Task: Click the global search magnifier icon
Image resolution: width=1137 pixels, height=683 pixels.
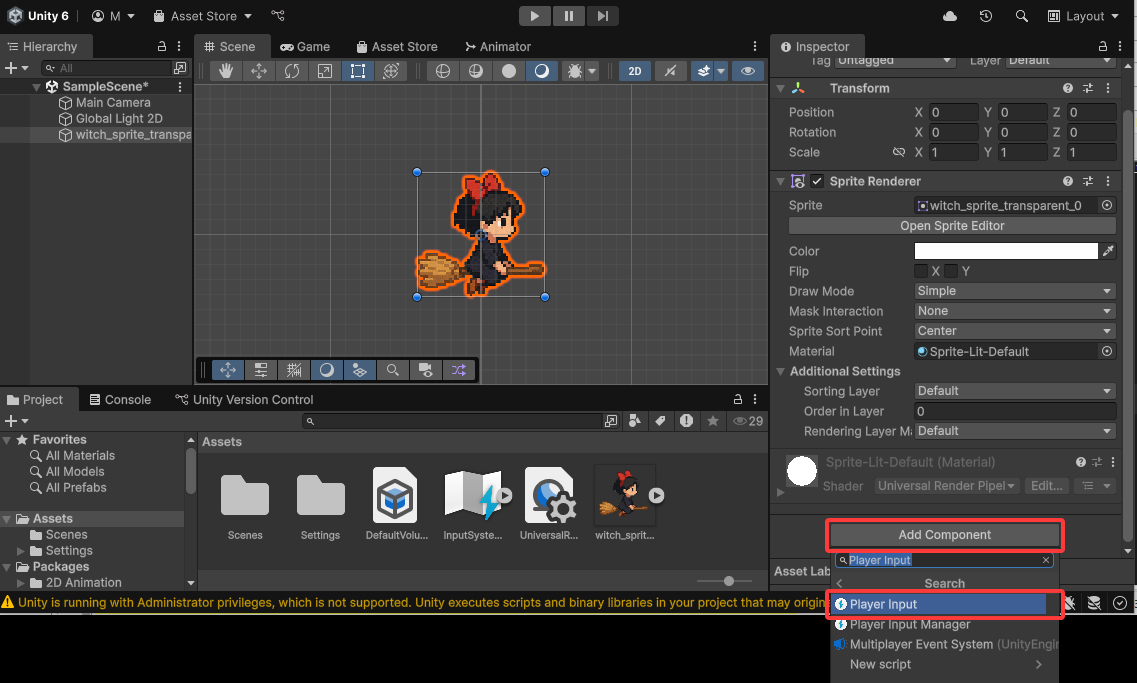Action: (1021, 16)
